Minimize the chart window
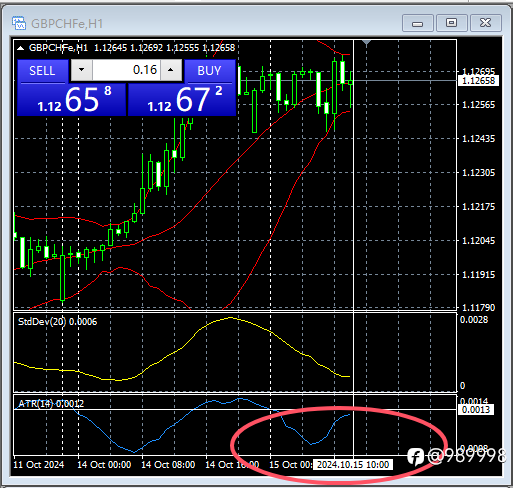The image size is (513, 488). 418,23
